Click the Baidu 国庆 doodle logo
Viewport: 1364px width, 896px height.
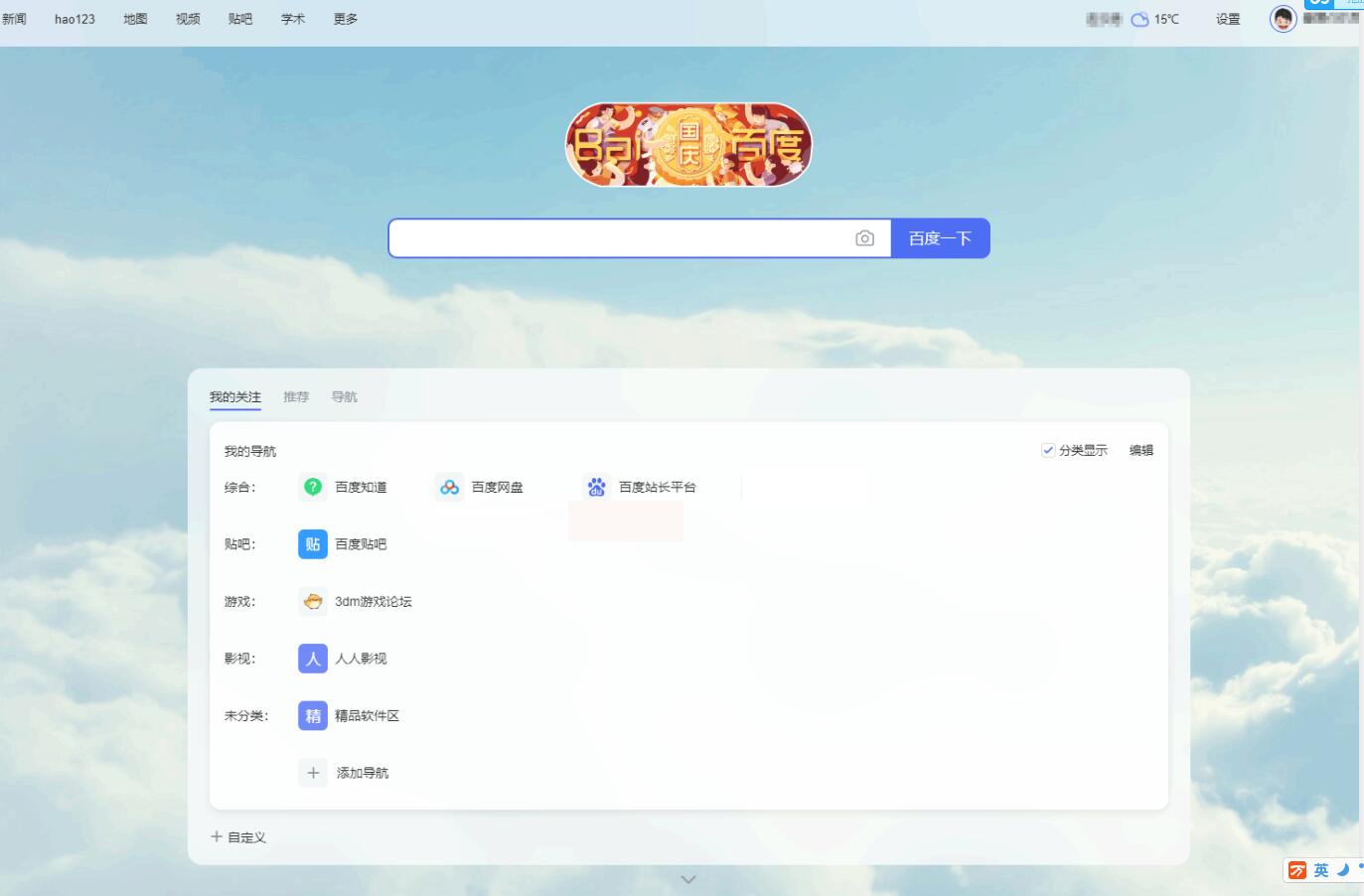click(688, 145)
